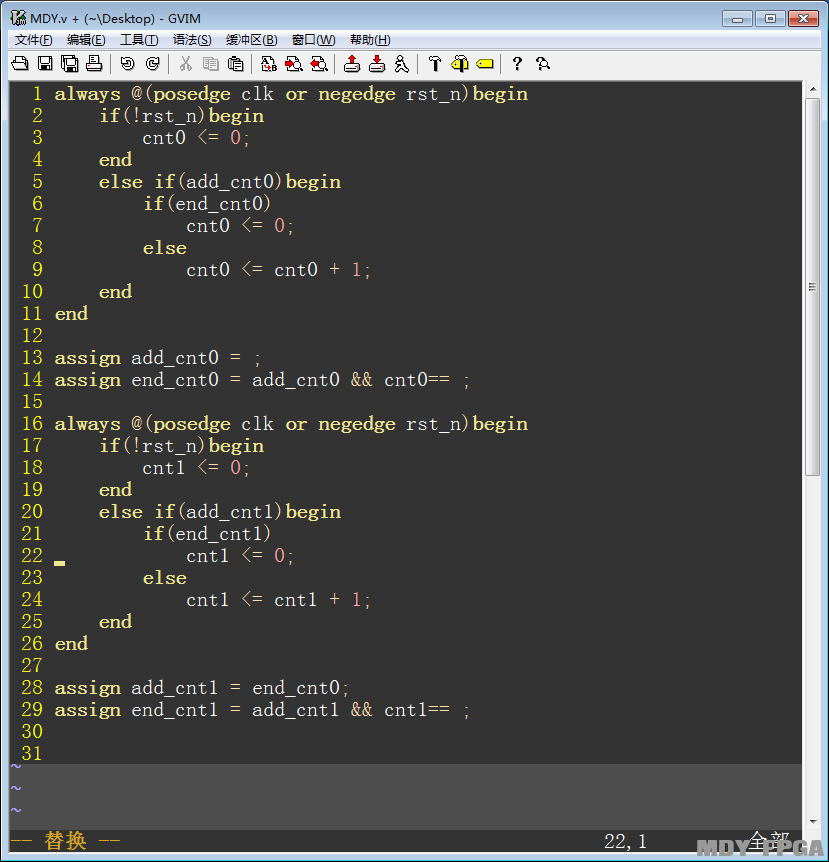Load a session via toolbar icon
The width and height of the screenshot is (829, 862).
[x=352, y=64]
